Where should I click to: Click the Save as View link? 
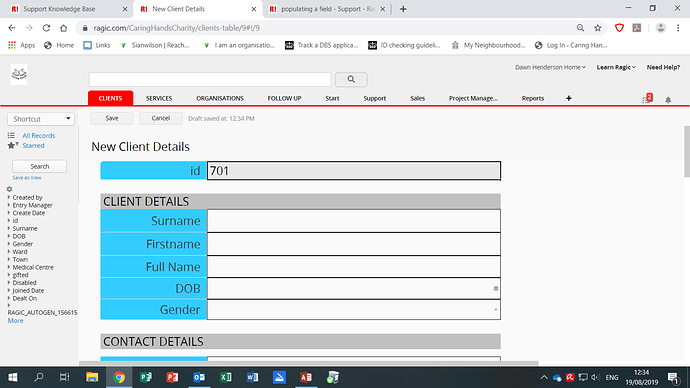pyautogui.click(x=27, y=178)
